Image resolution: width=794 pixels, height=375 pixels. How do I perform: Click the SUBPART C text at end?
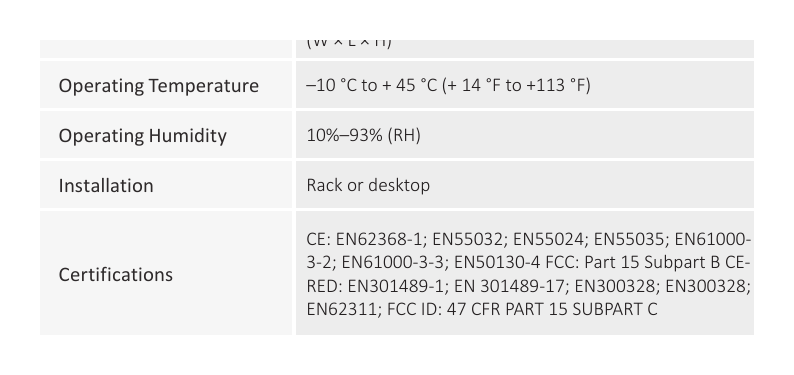click(615, 309)
